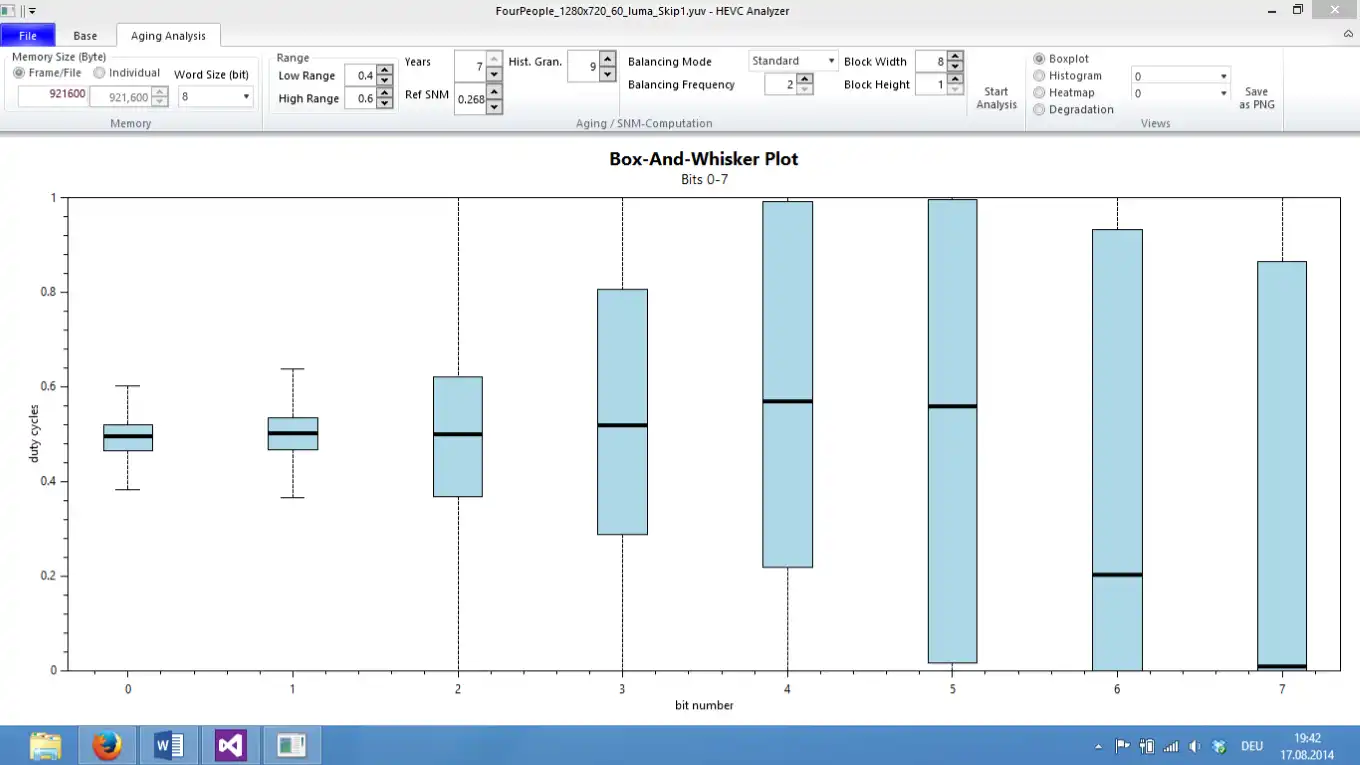The width and height of the screenshot is (1360, 765).
Task: Open the Action Center flag icon
Action: (1122, 746)
